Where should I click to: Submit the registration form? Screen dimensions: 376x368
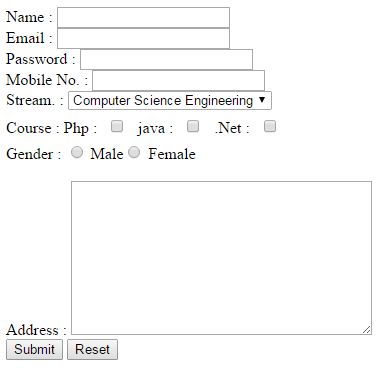pyautogui.click(x=34, y=349)
